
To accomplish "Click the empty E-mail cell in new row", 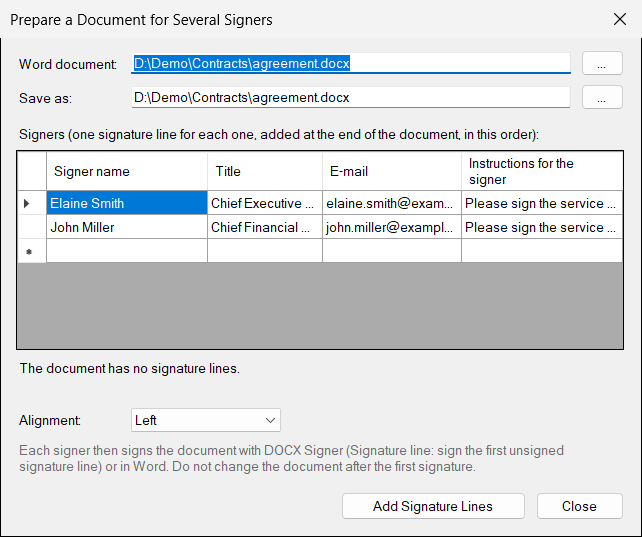I will tap(392, 251).
